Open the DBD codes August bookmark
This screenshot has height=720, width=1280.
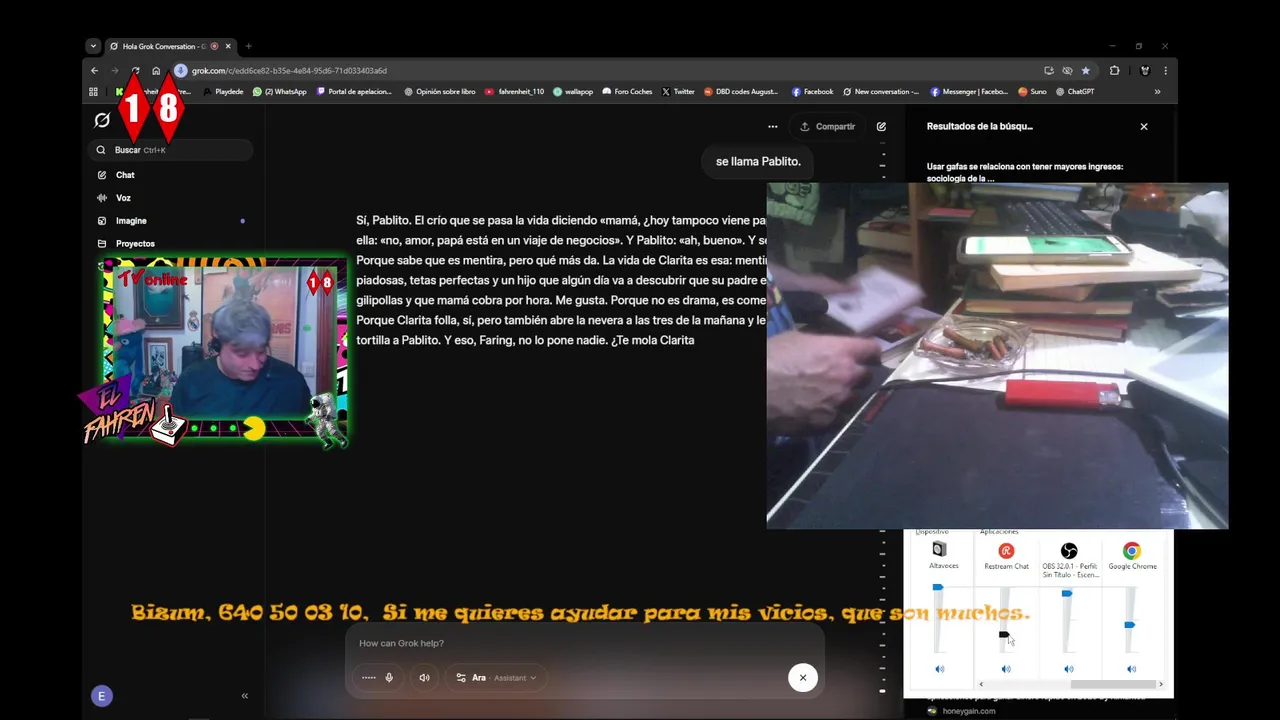pyautogui.click(x=741, y=92)
